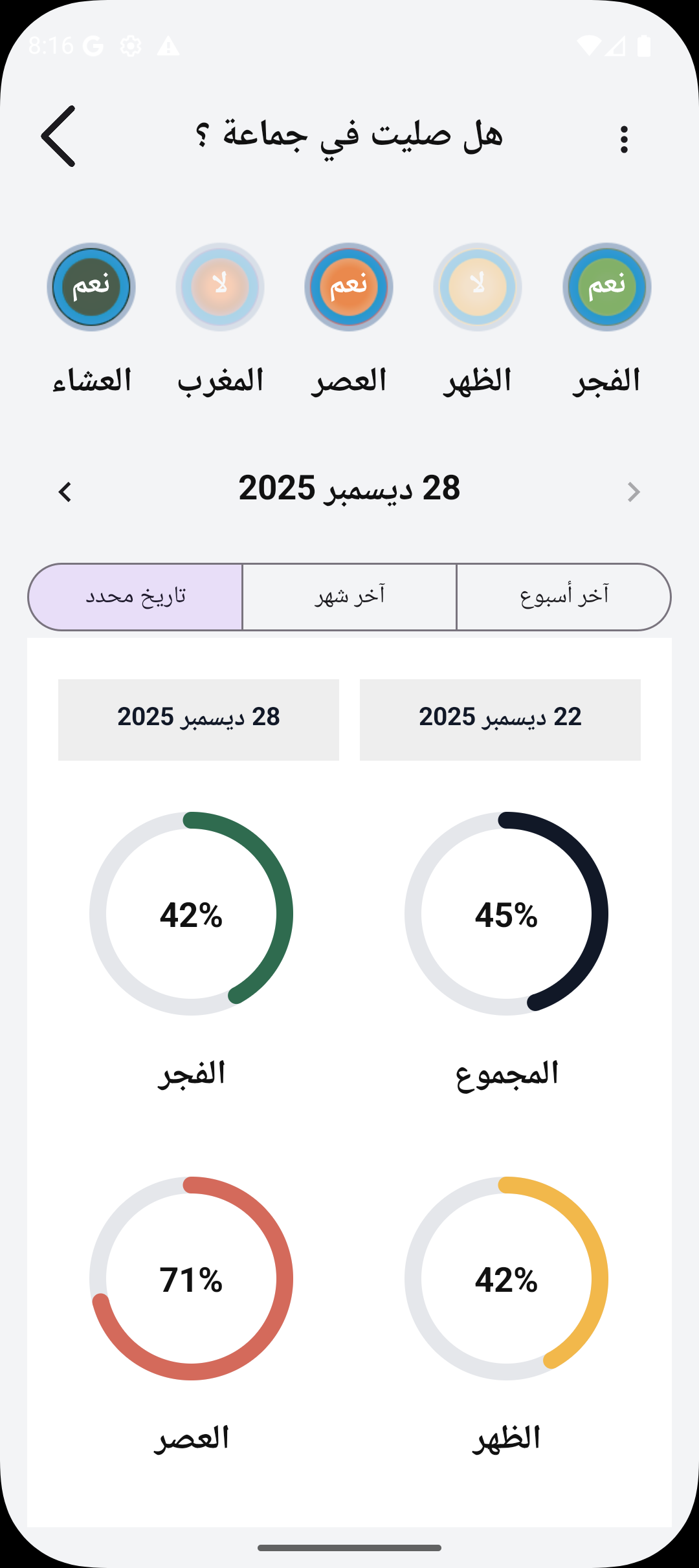This screenshot has height=1568, width=699.
Task: Toggle the Asr (العصر) prayer circle
Action: 349,287
